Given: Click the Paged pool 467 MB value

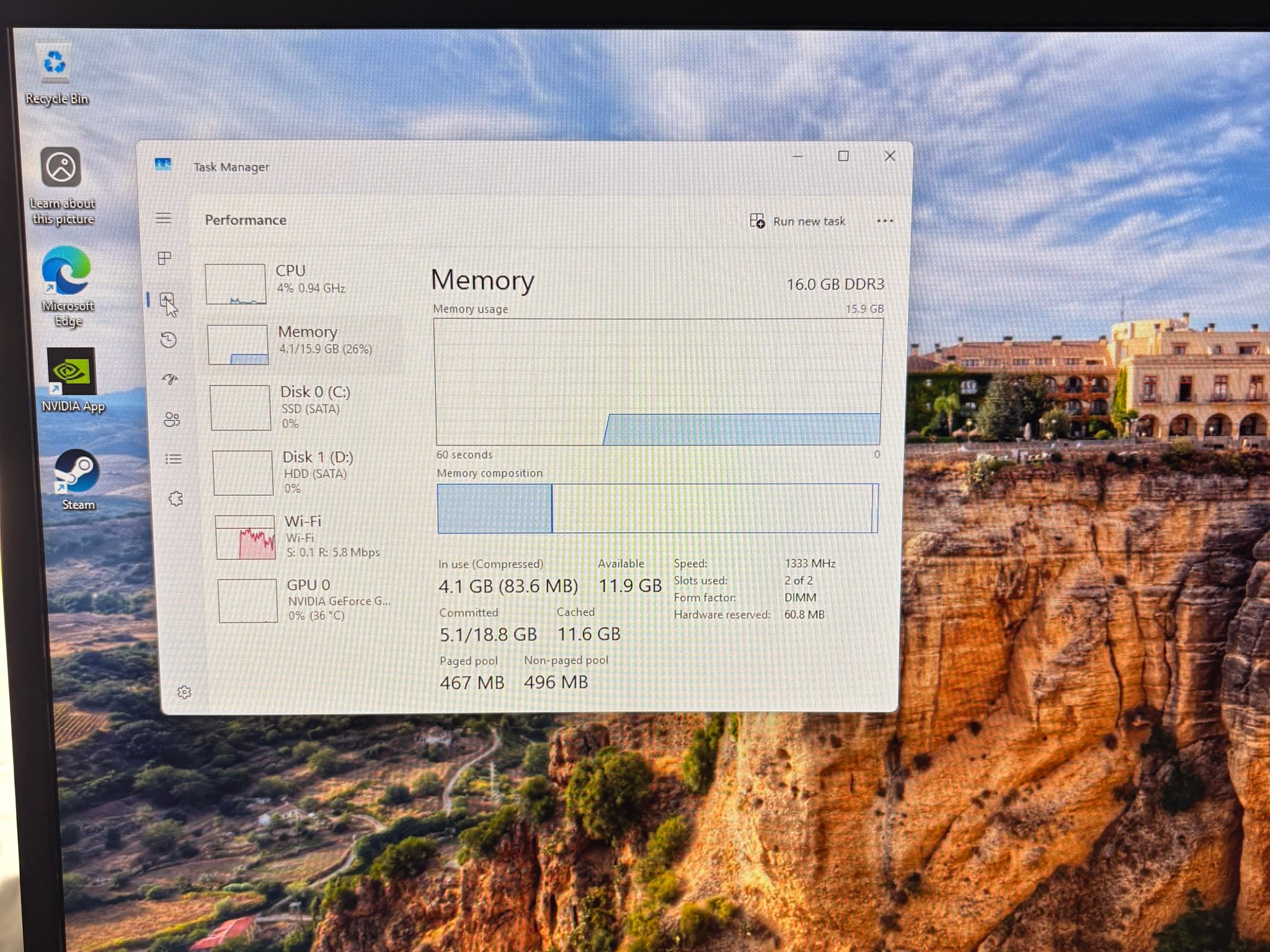Looking at the screenshot, I should click(472, 683).
